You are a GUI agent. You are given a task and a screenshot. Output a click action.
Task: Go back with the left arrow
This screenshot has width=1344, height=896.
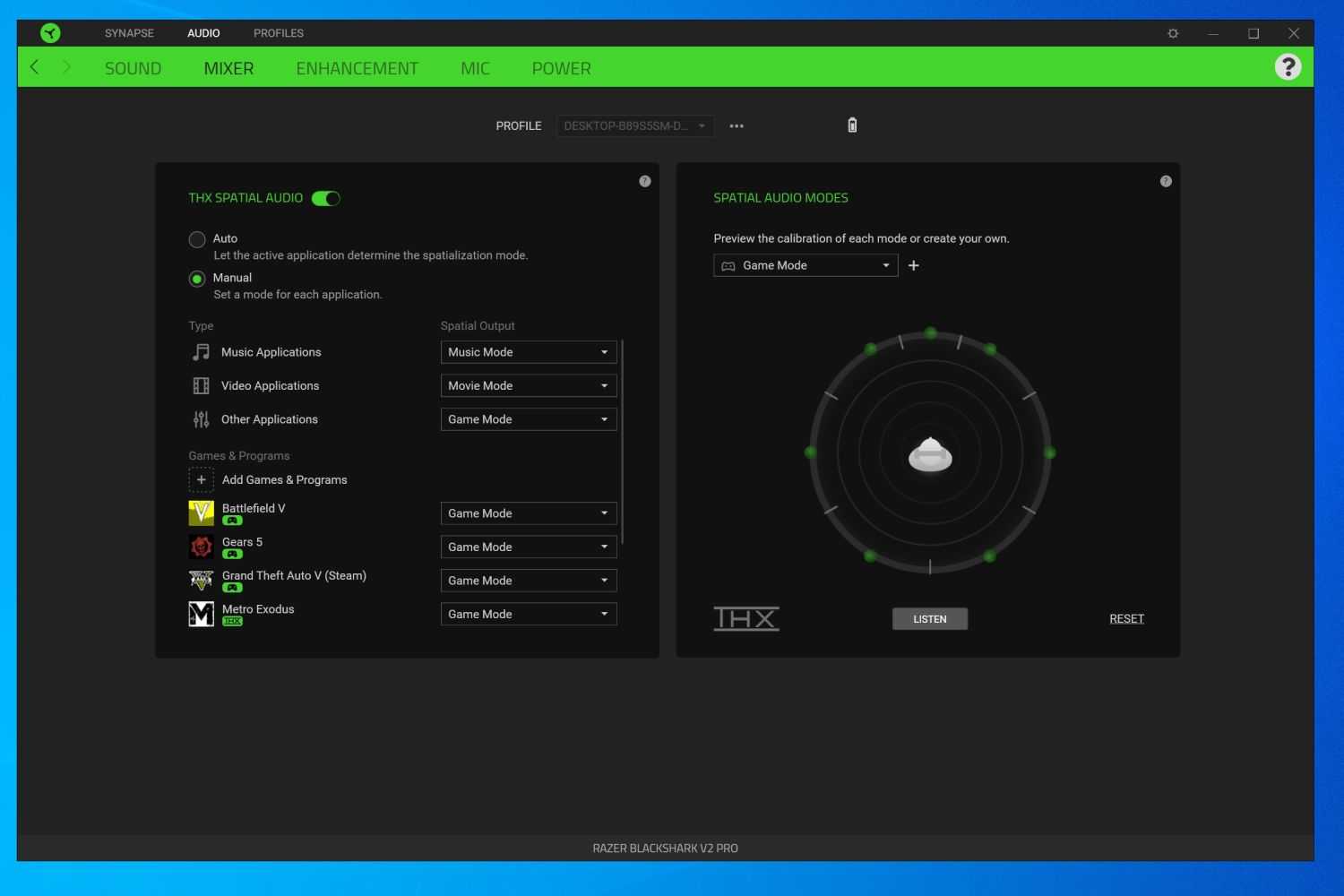(35, 67)
